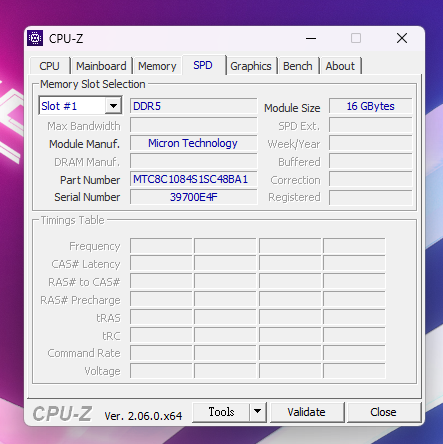Close the CPU-Z window with X

coord(402,39)
